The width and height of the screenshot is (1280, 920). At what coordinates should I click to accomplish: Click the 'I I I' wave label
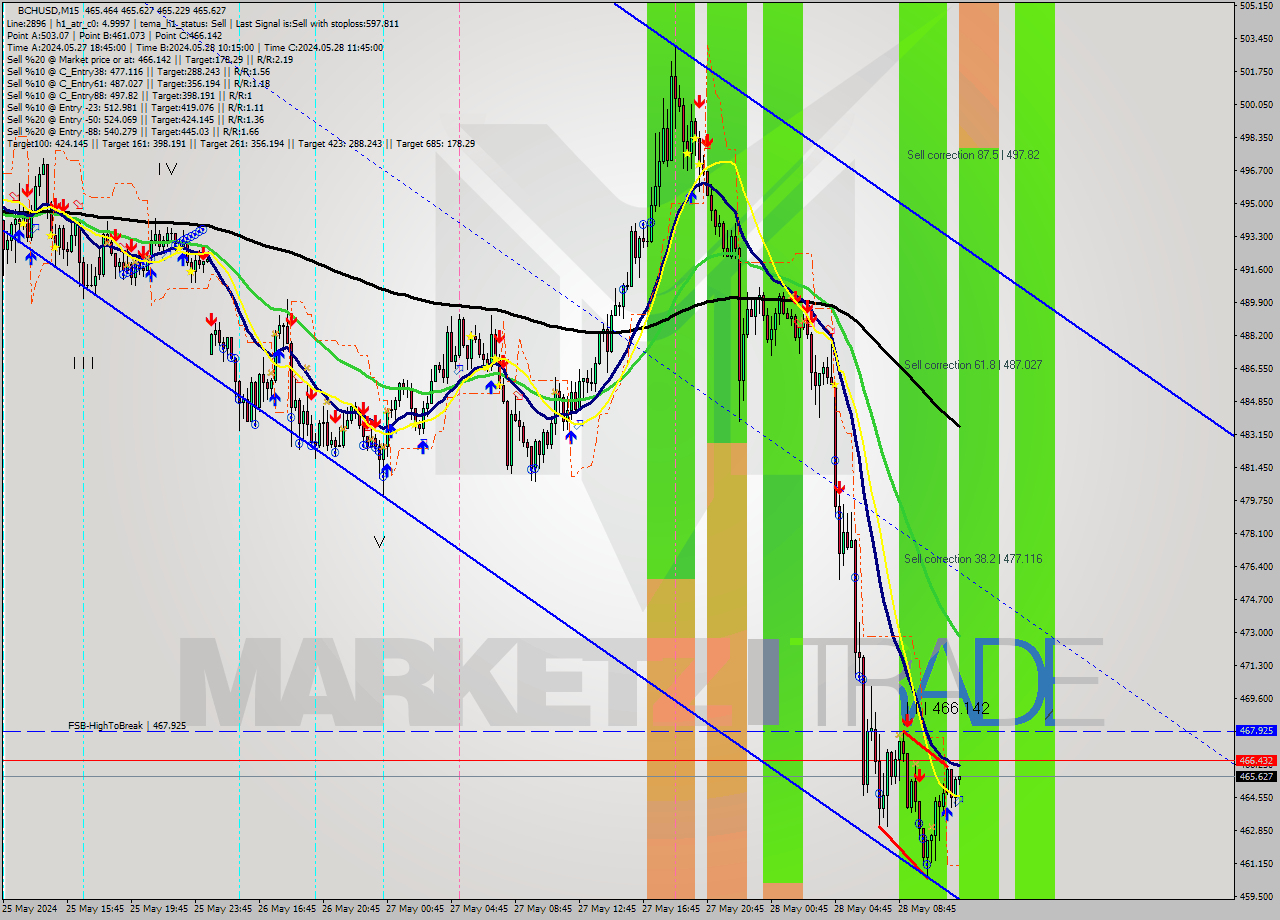click(x=83, y=363)
